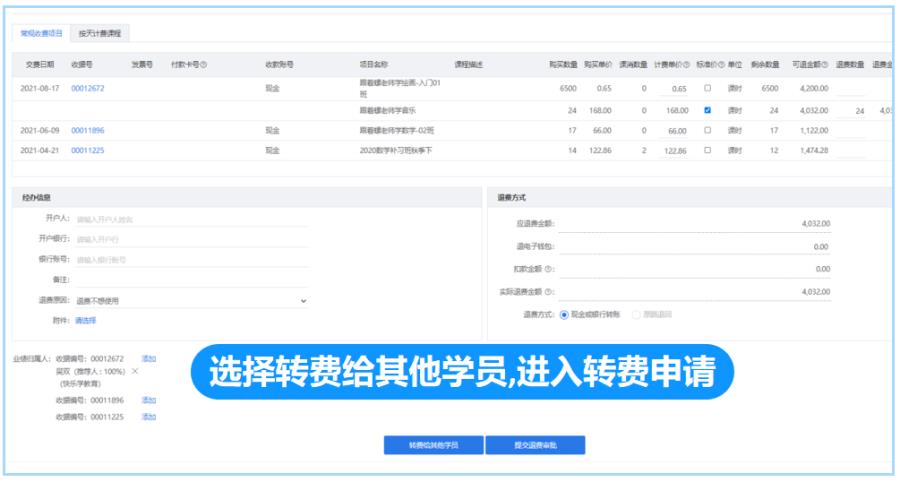This screenshot has height=482, width=900.
Task: Uncheck the 标准价 checkbox for 跟着穆老师学音乐
Action: tap(708, 110)
